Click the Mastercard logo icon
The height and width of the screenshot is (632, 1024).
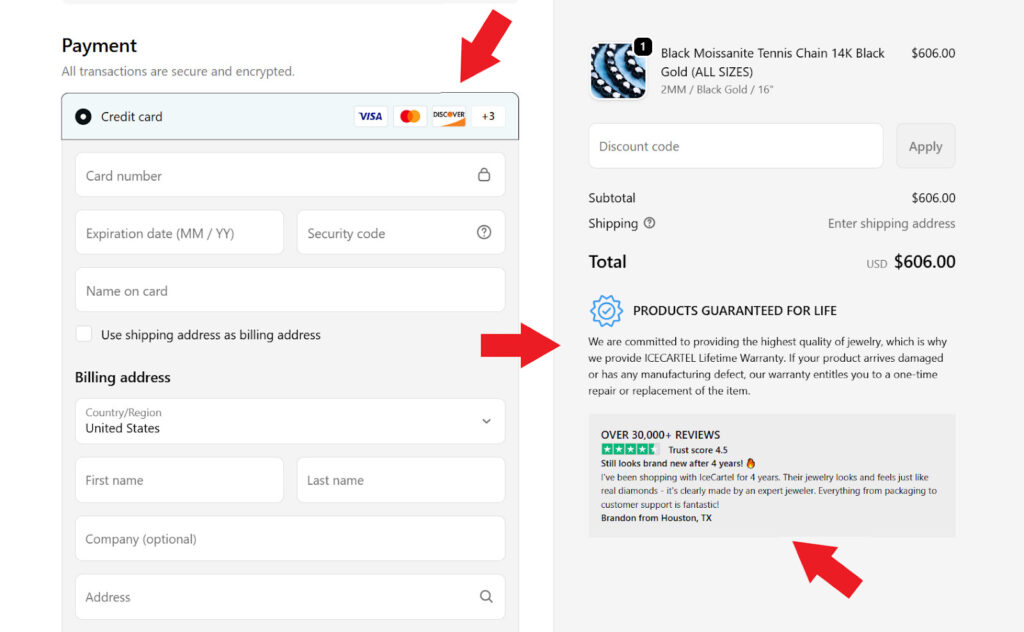tap(410, 117)
